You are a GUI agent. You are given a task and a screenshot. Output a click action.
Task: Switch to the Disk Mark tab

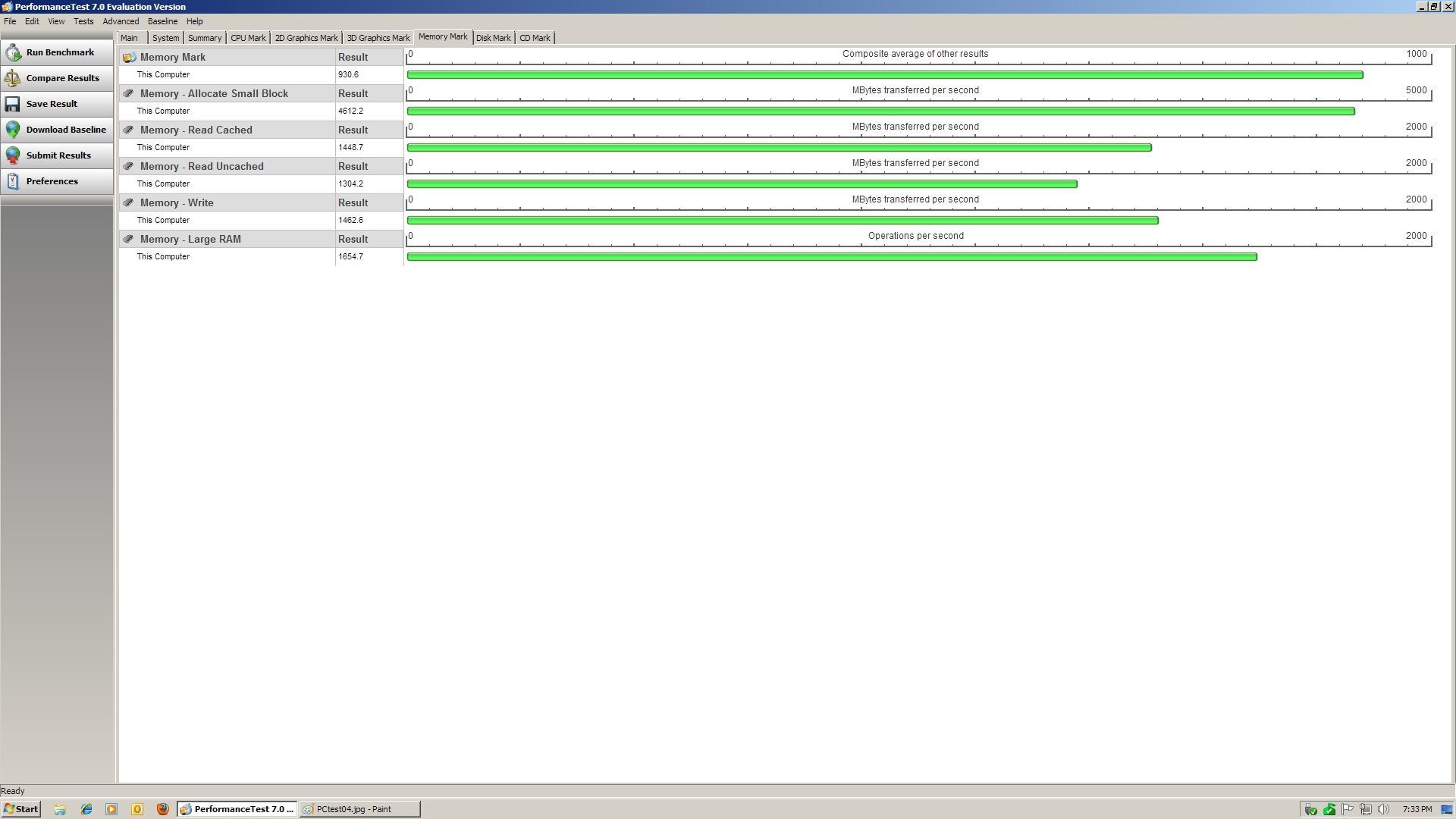pyautogui.click(x=493, y=38)
